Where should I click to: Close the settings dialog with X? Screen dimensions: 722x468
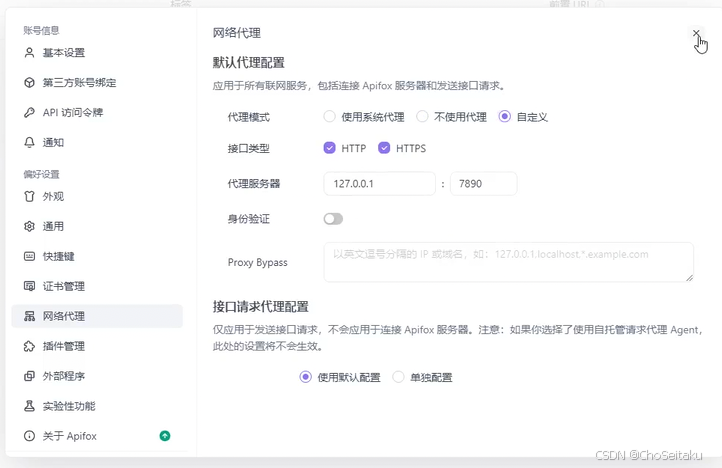(x=696, y=33)
